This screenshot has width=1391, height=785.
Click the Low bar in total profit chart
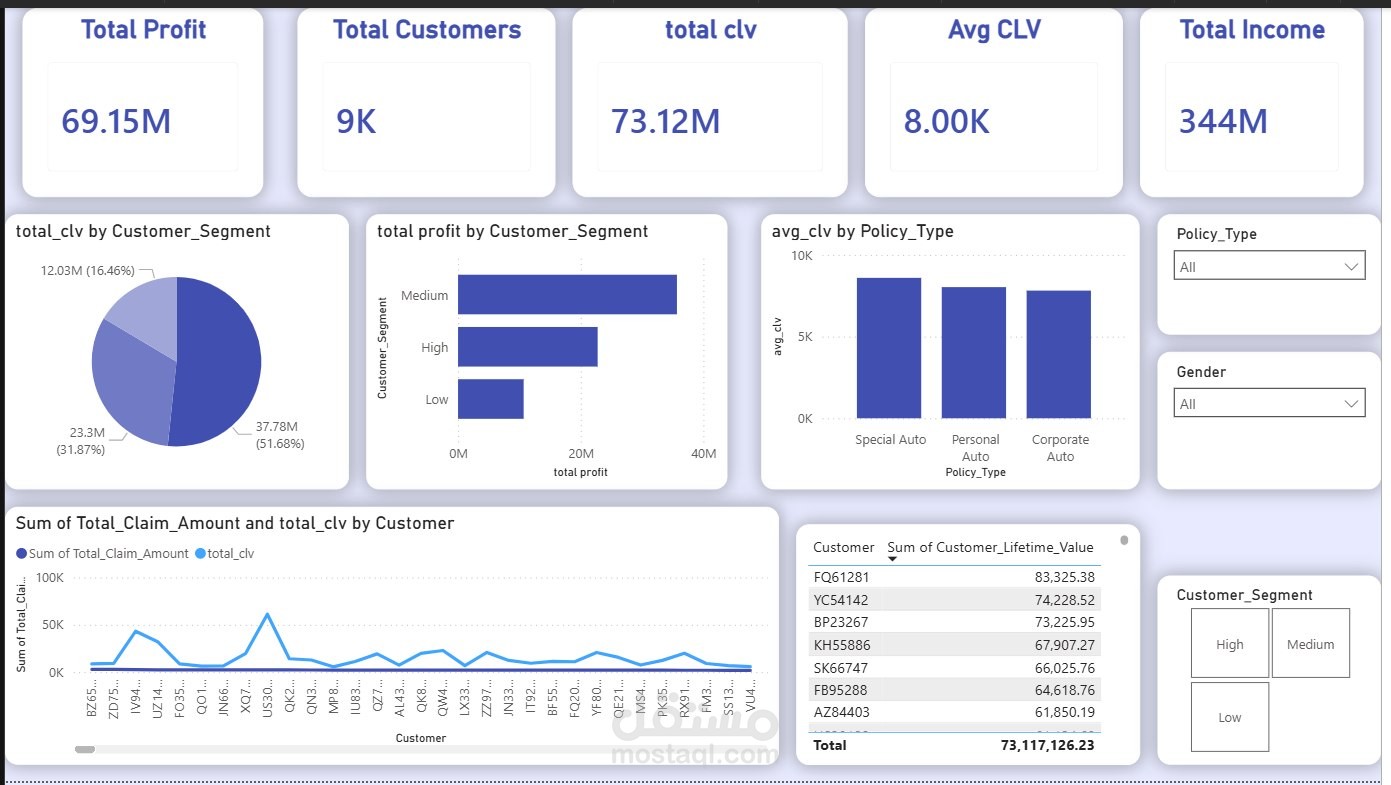click(x=490, y=398)
